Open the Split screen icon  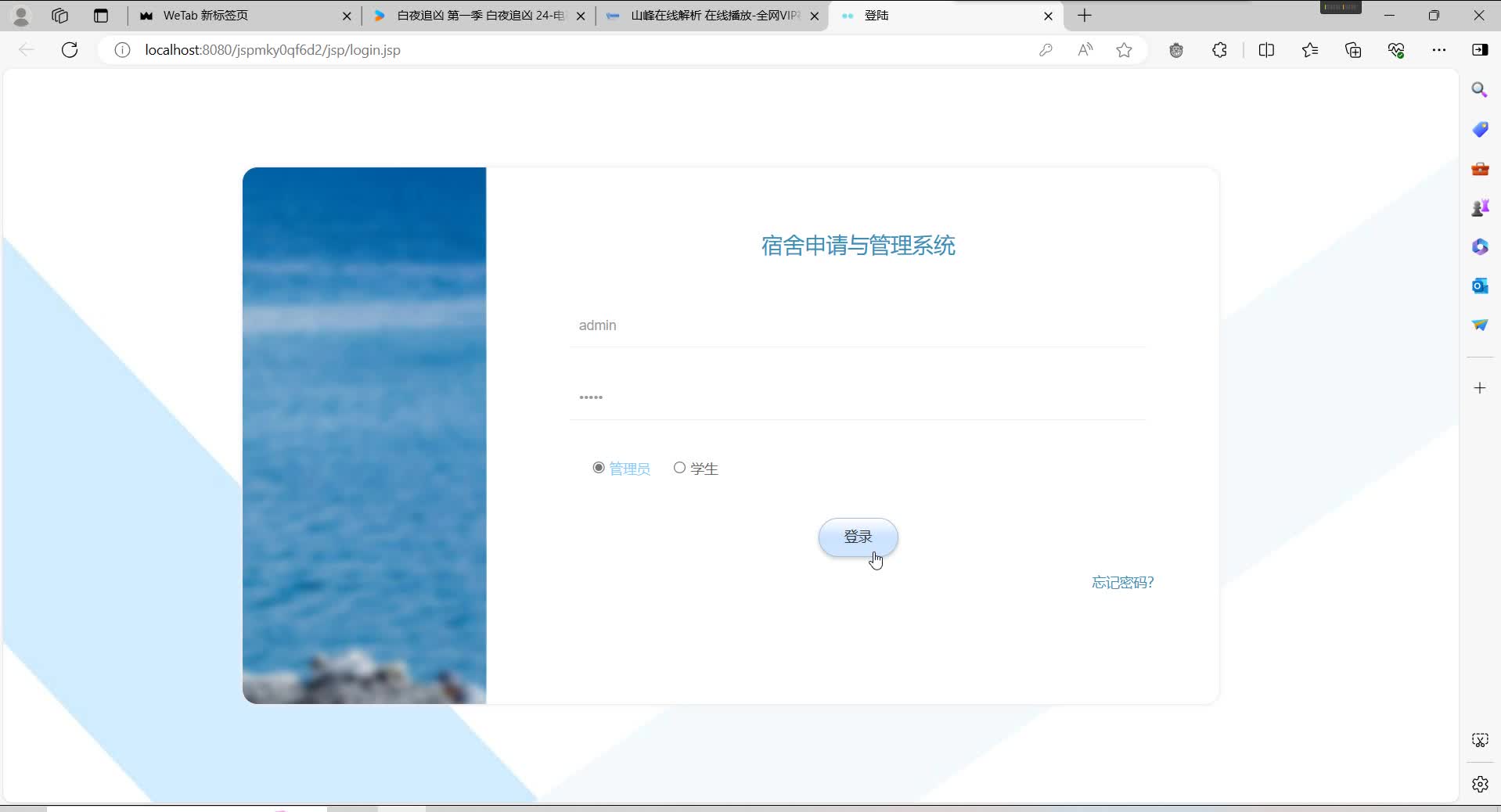(1266, 50)
